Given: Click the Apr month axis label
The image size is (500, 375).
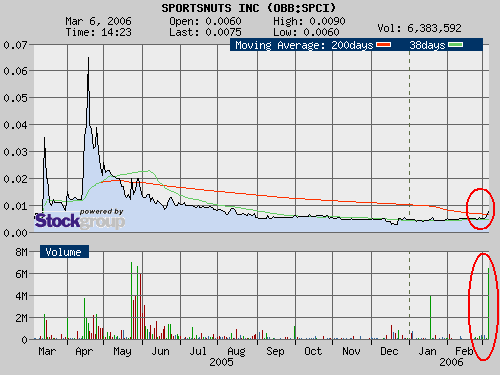Looking at the screenshot, I should click(84, 352).
